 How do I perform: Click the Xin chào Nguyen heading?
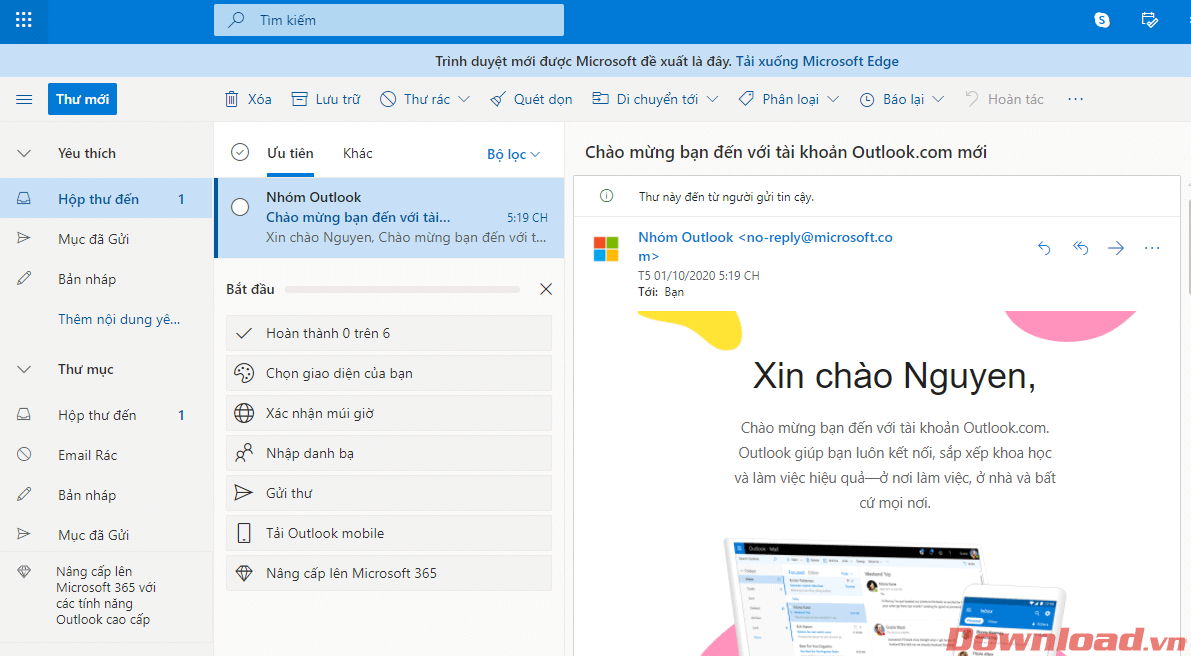895,376
